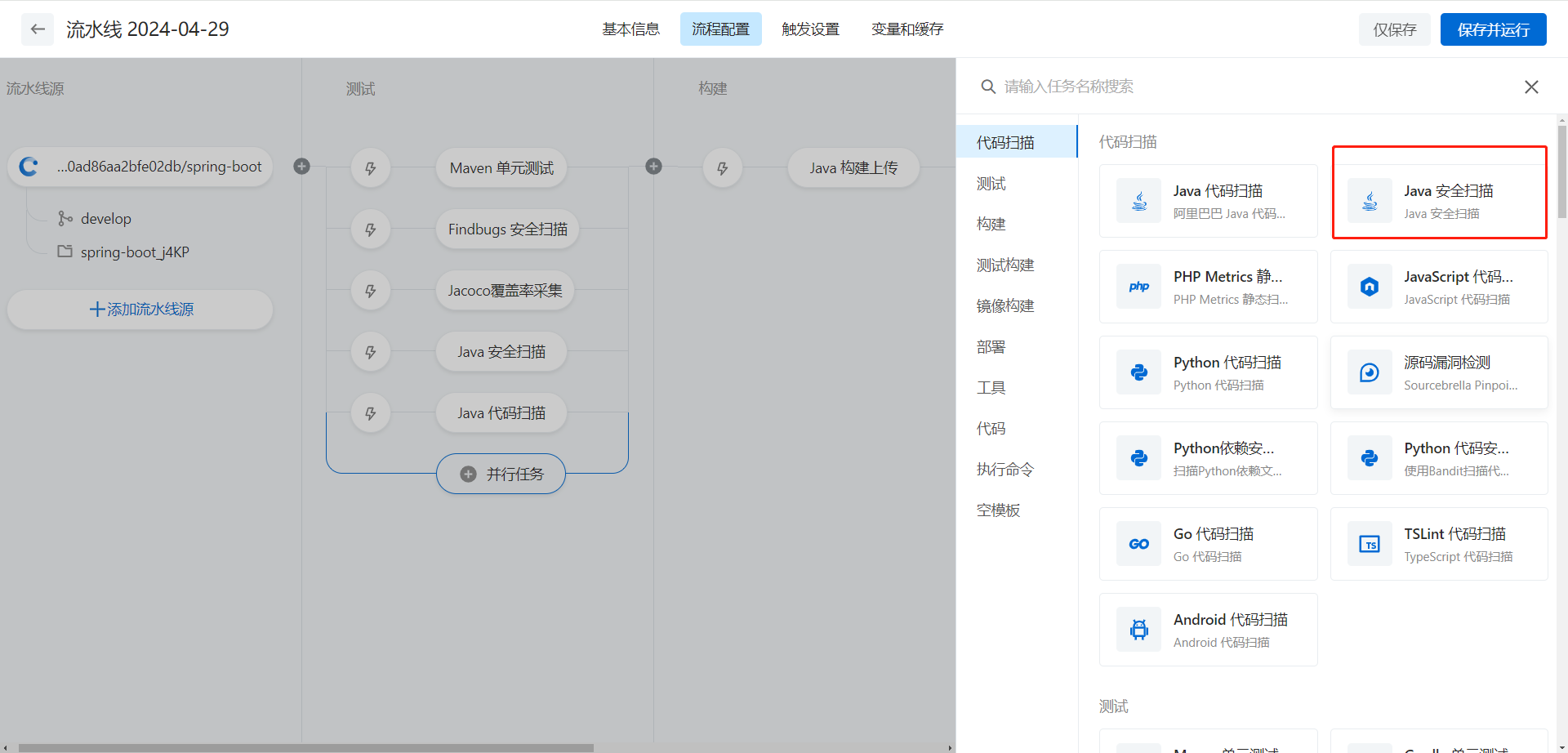Choose 源码漏洞检测 task title
This screenshot has height=753, width=1568.
tap(1446, 363)
